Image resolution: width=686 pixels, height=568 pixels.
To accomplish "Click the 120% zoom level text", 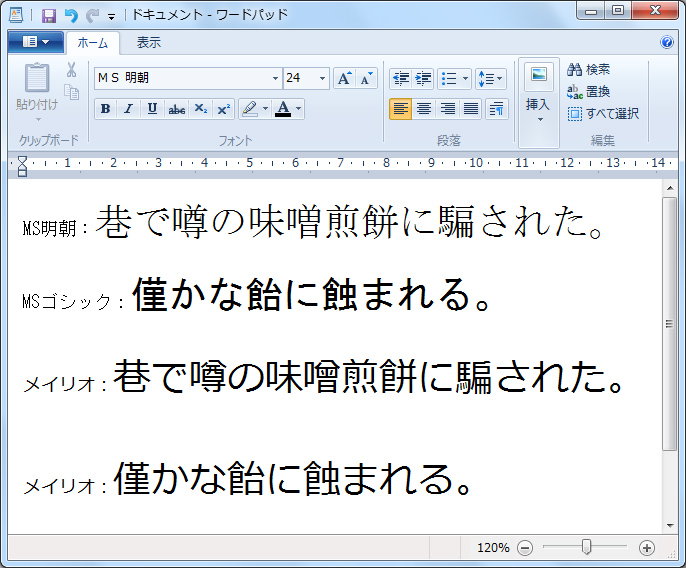I will coord(493,548).
